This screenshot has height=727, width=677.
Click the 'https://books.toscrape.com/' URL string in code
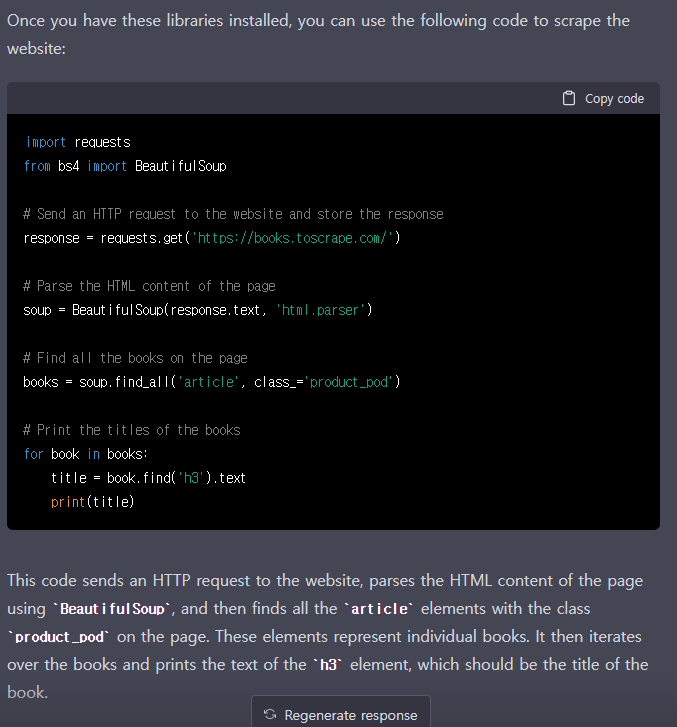[x=292, y=238]
